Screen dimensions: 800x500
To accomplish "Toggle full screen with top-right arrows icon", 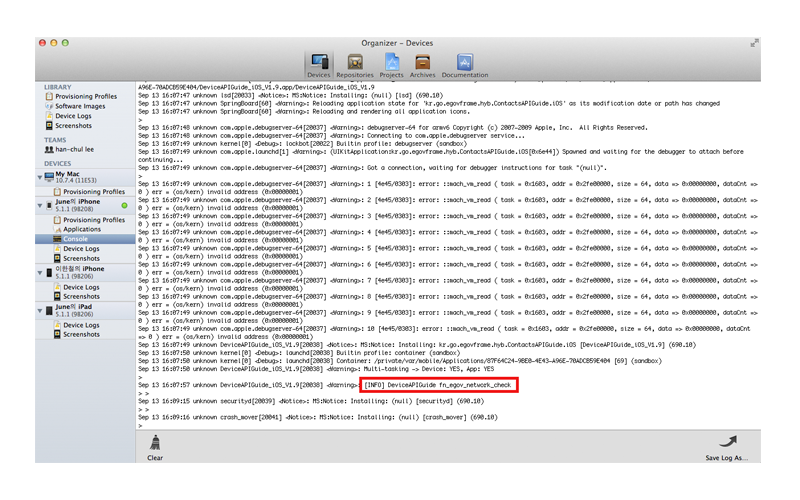I will [x=753, y=43].
